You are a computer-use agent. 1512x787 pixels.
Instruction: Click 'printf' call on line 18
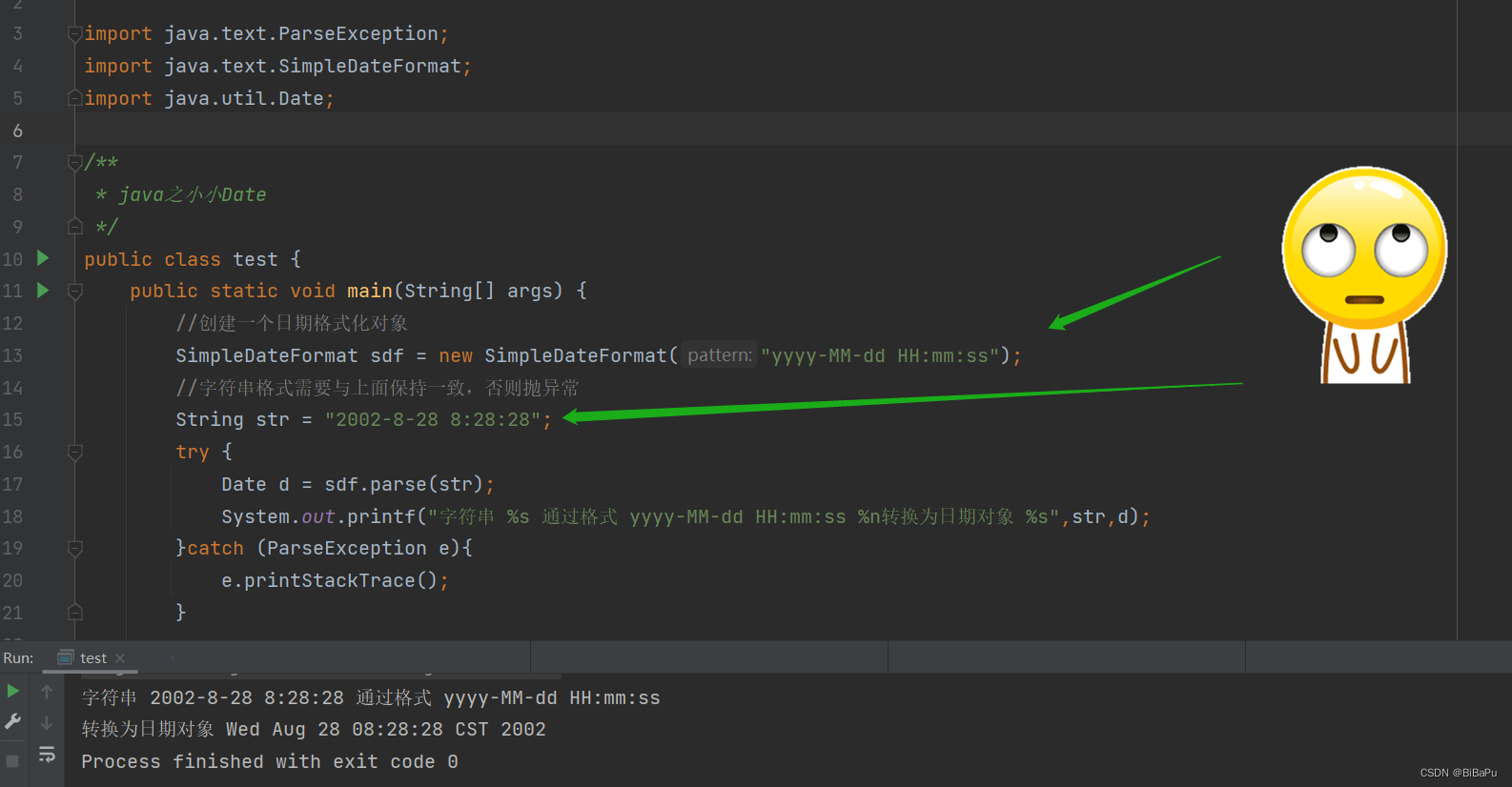click(x=381, y=516)
